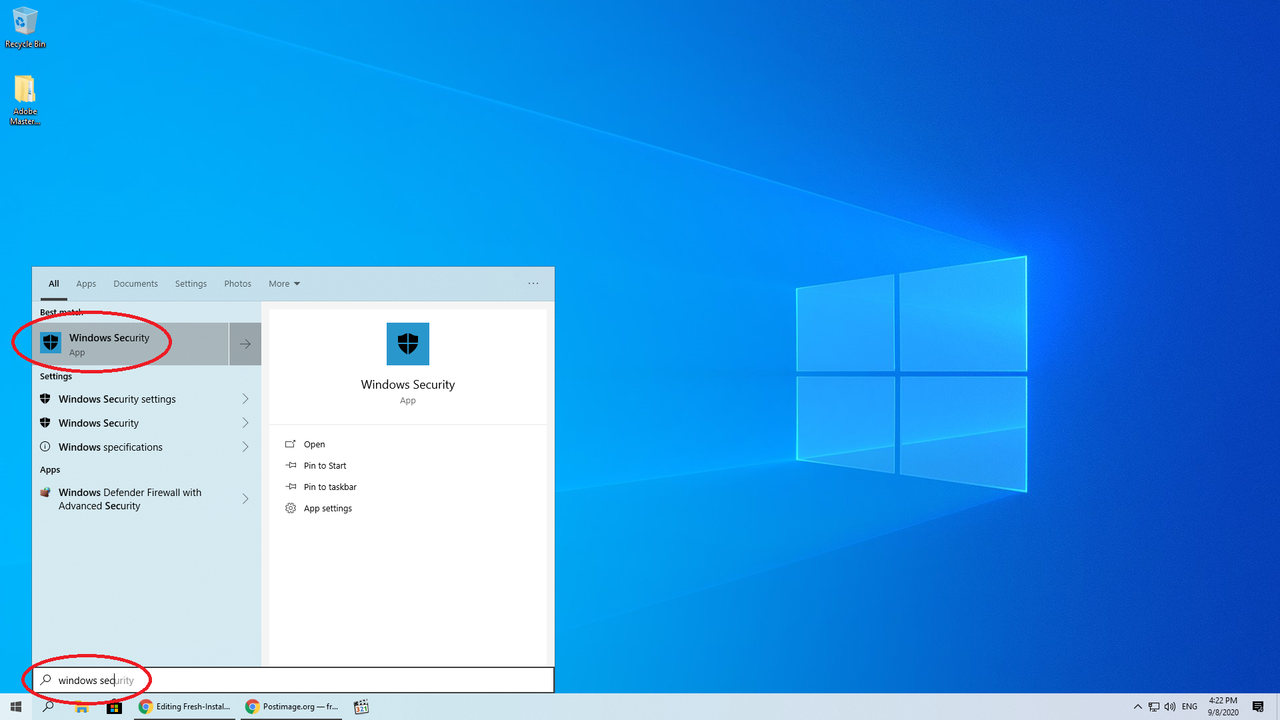This screenshot has height=720, width=1280.
Task: Open search options ellipsis menu
Action: click(x=533, y=284)
